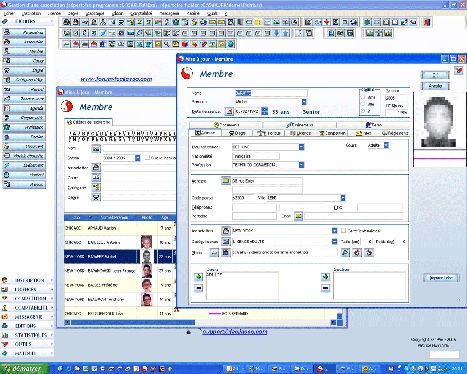Switch to the Licence tab

coord(300,133)
